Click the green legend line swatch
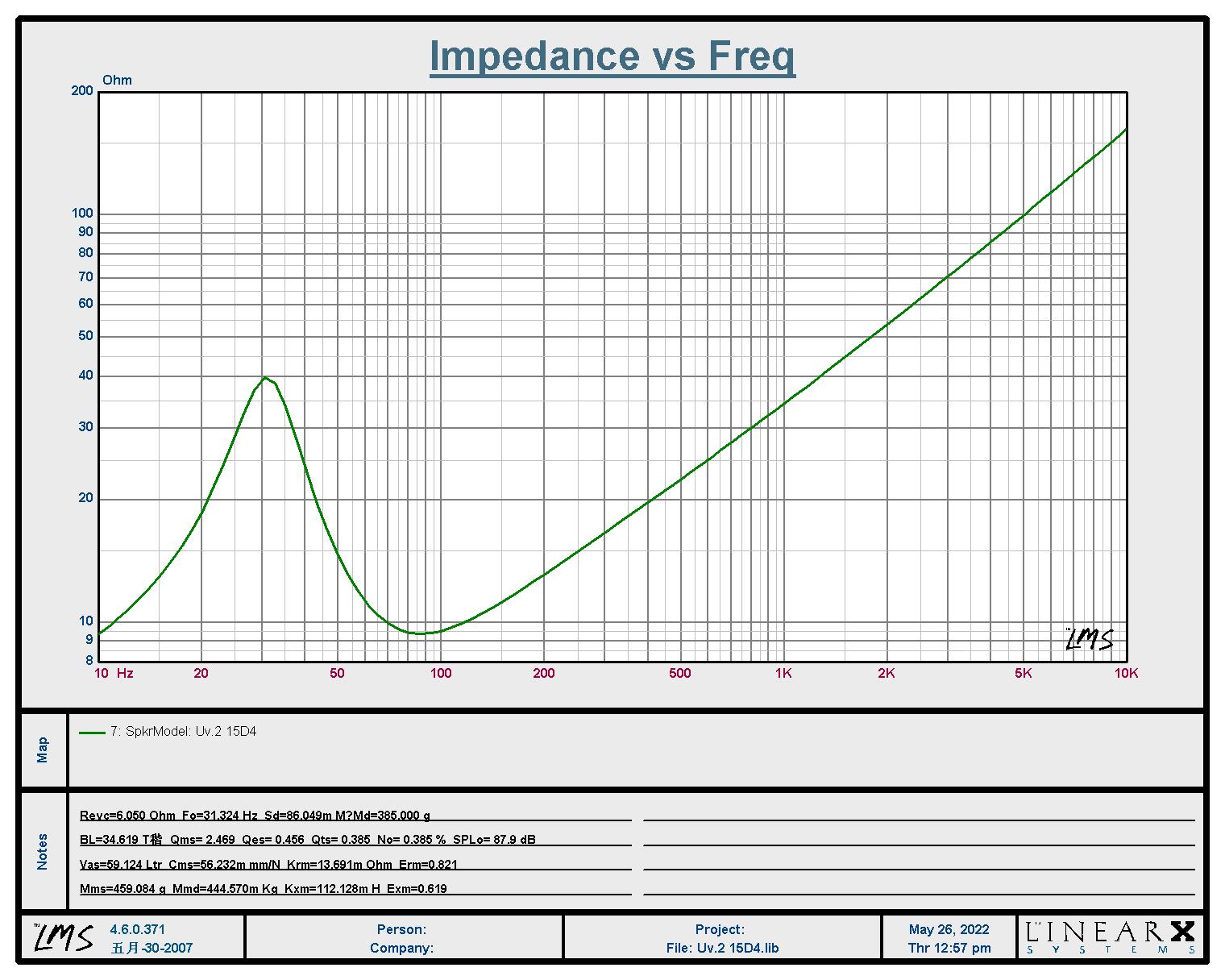The height and width of the screenshot is (980, 1225). click(92, 733)
